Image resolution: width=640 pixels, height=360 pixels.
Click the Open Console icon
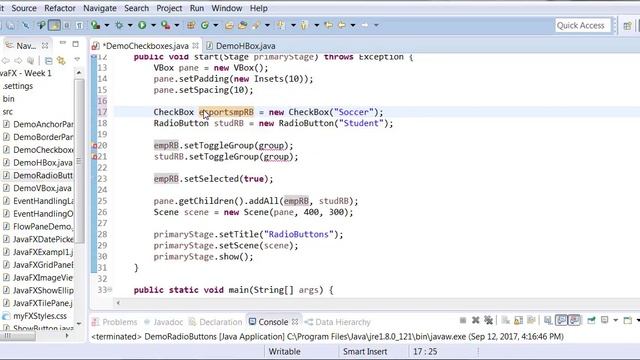pos(628,320)
